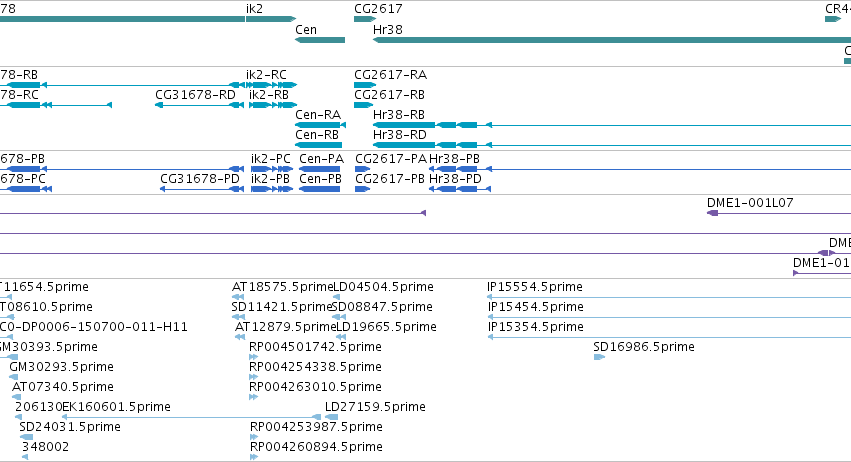Open EST SD16986.5prime
Screen dimensions: 851x462
click(x=644, y=347)
